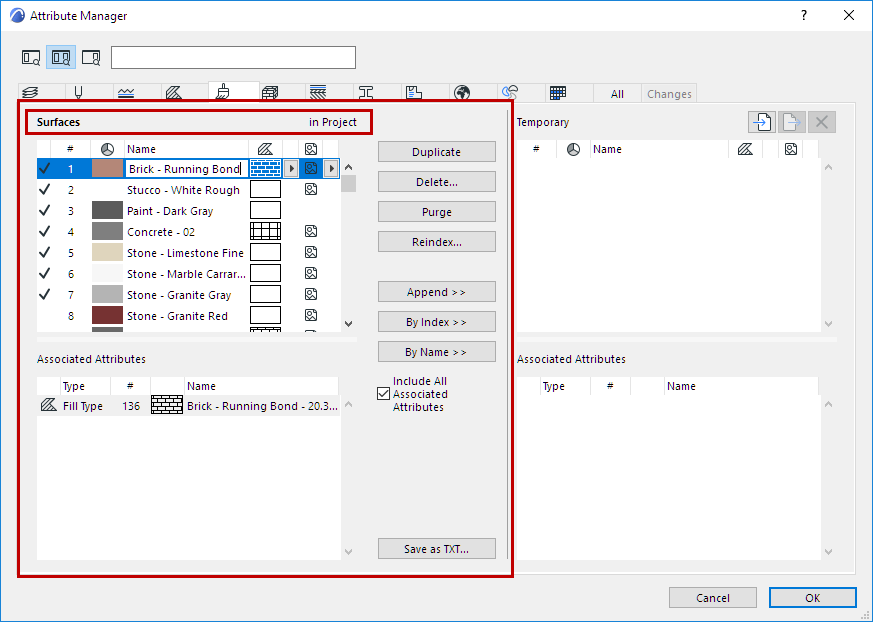Open the help question mark in the title bar

[x=803, y=16]
